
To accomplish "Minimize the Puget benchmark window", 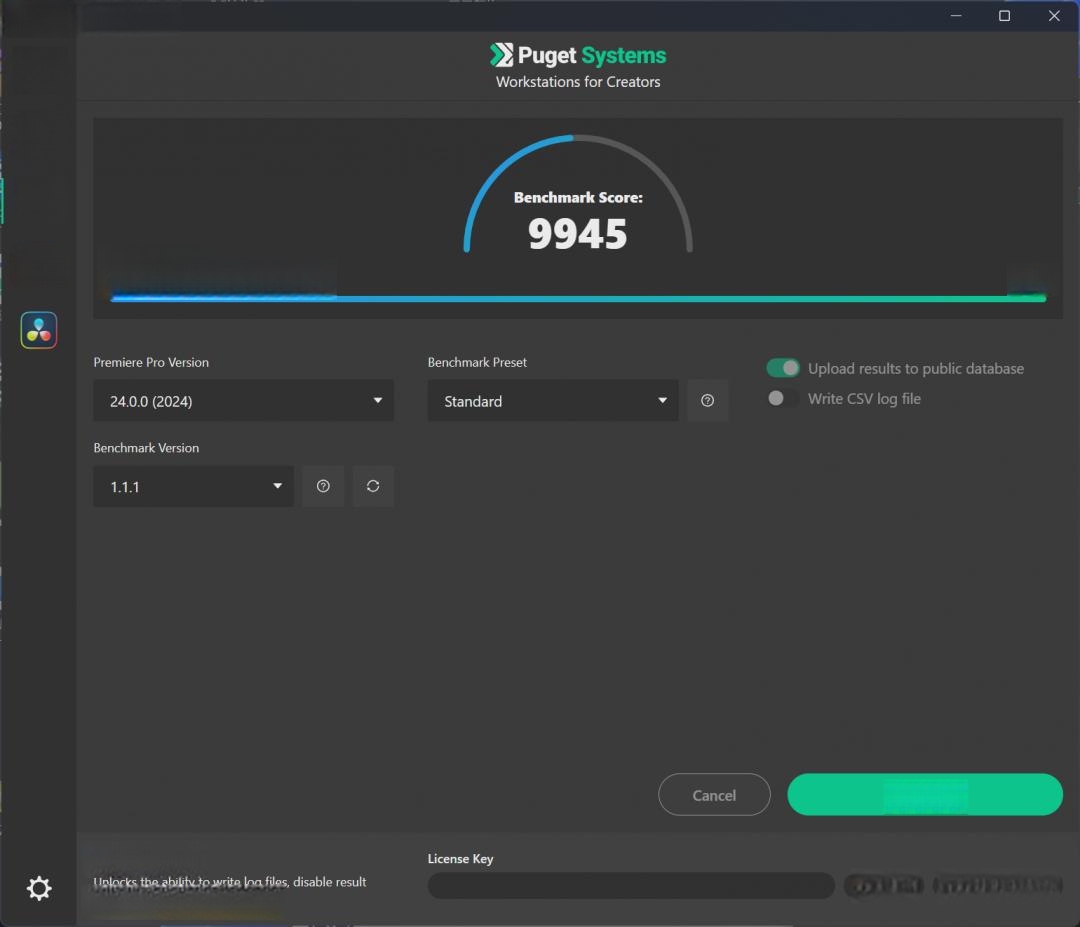I will 956,16.
